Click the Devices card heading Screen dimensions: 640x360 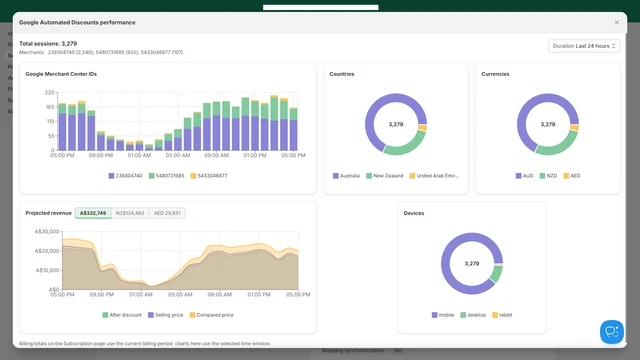[414, 213]
